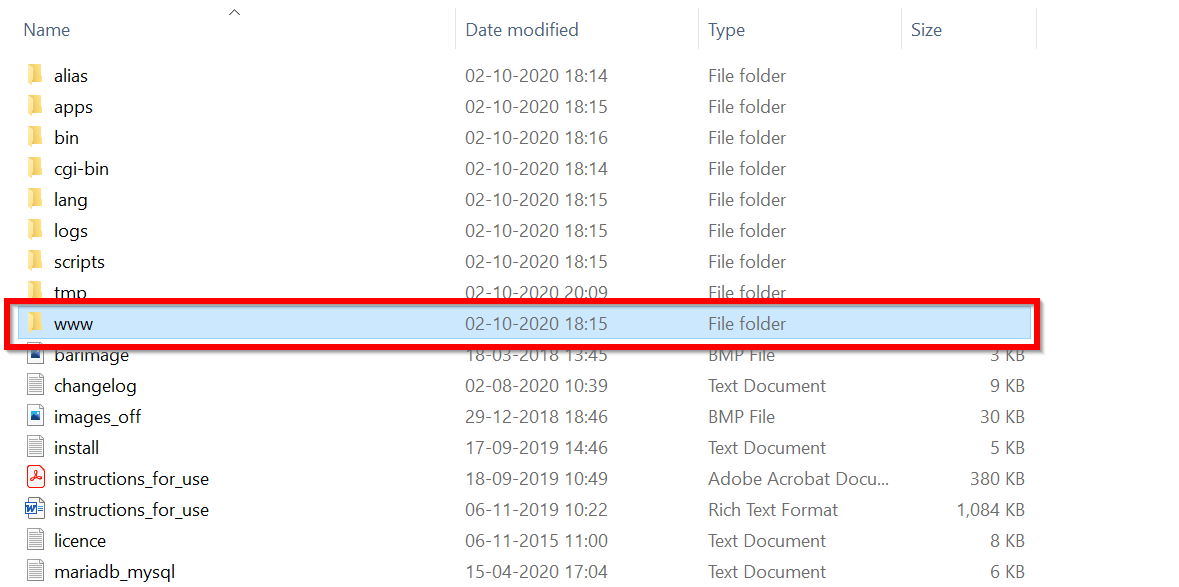Select the logs folder name
The image size is (1179, 587).
71,231
